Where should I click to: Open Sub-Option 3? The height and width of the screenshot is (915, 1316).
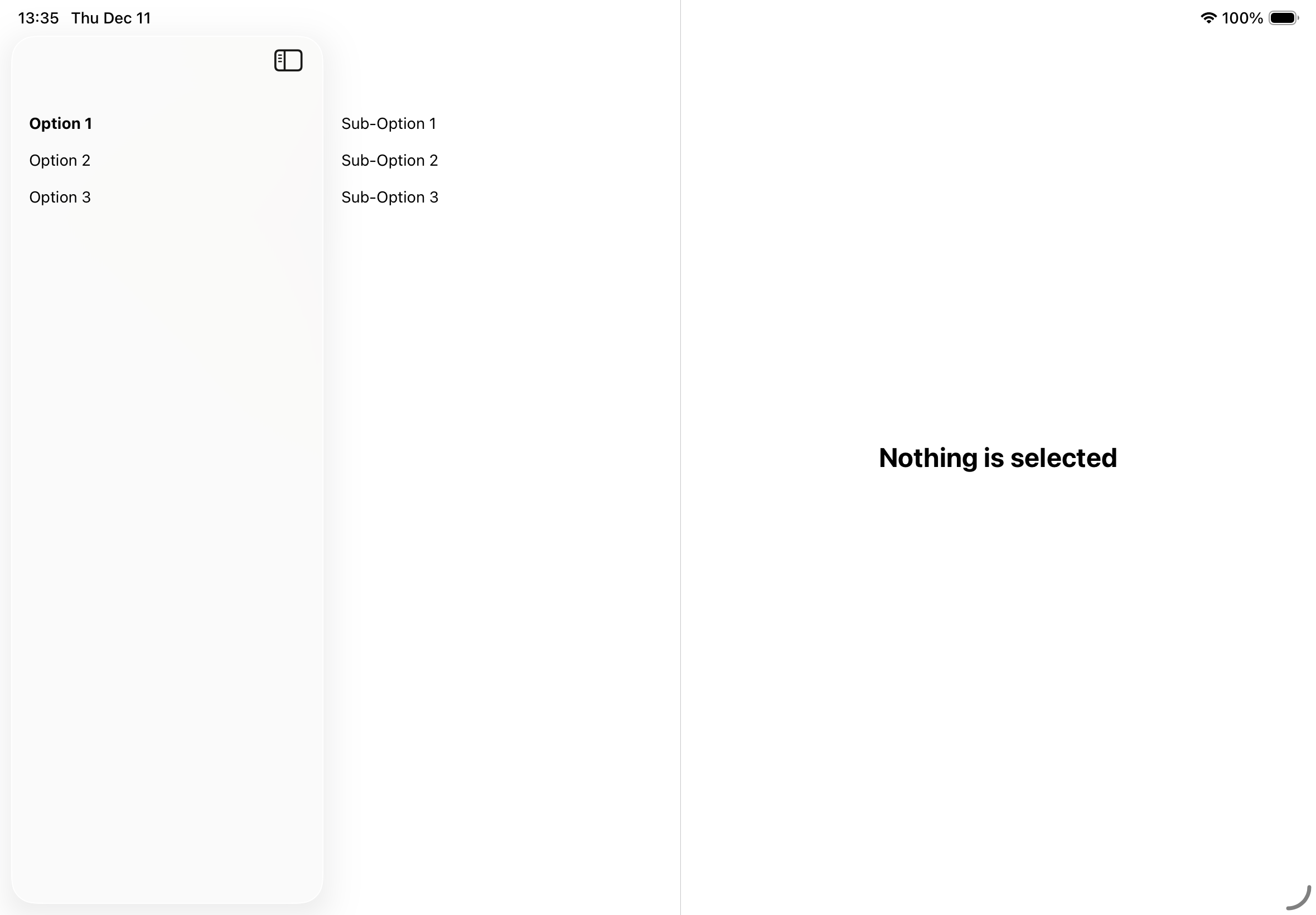390,196
